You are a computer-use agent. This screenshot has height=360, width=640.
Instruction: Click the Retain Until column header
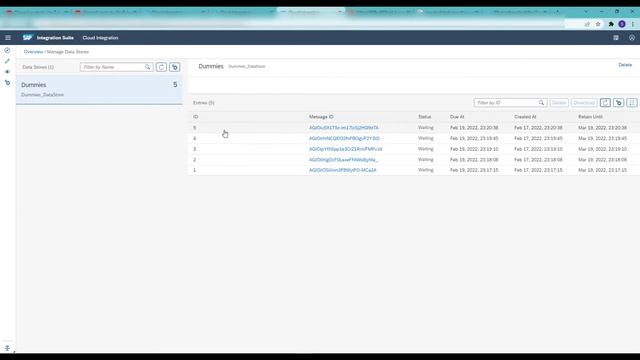(590, 117)
